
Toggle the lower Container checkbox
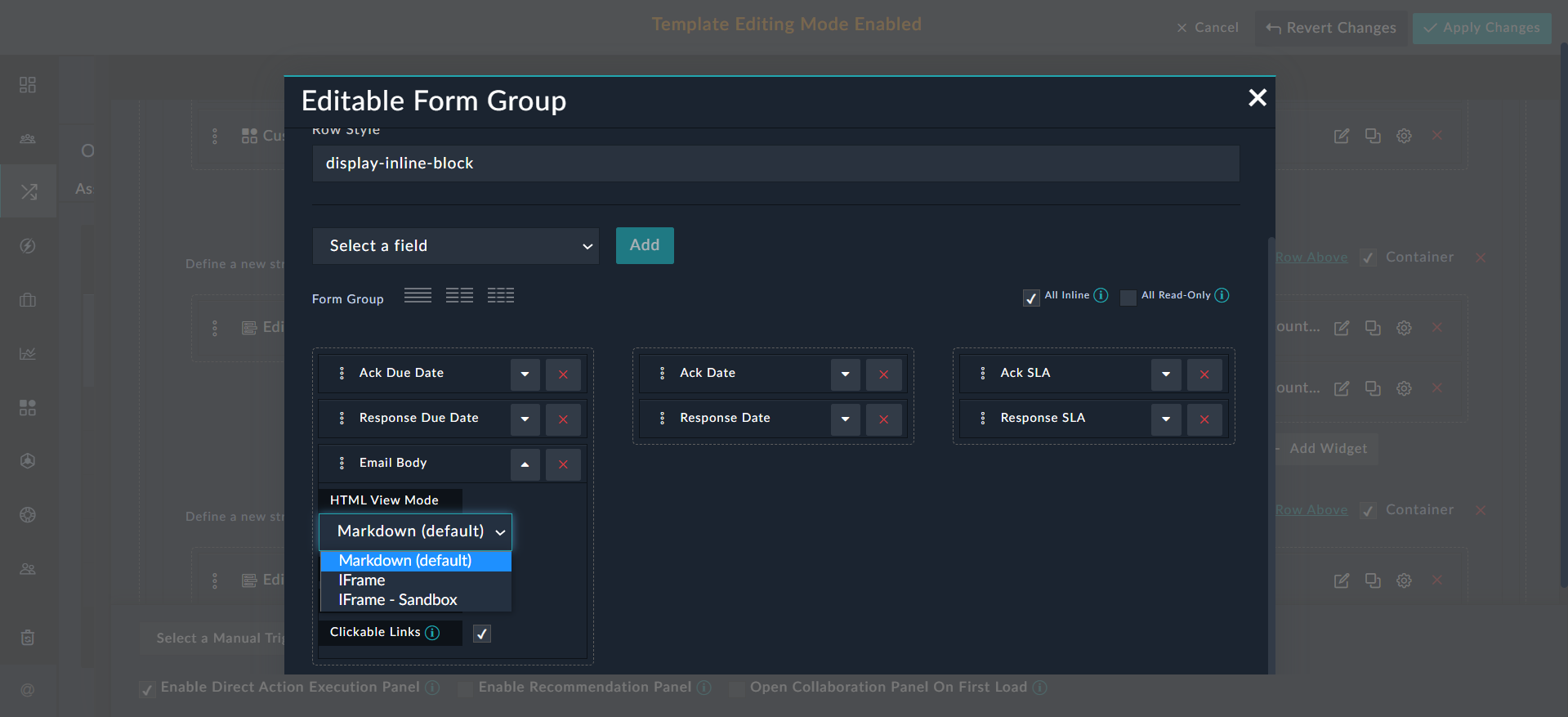coord(1368,511)
